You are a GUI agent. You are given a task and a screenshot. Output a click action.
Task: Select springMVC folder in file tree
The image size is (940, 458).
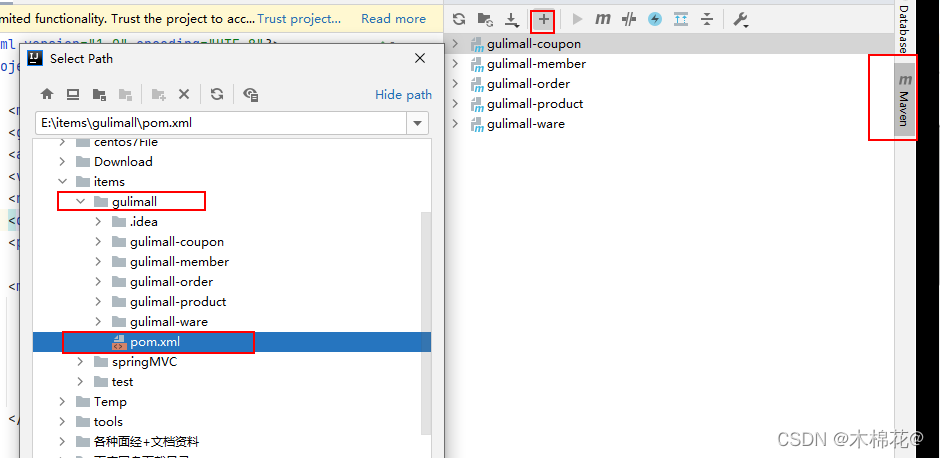(135, 362)
